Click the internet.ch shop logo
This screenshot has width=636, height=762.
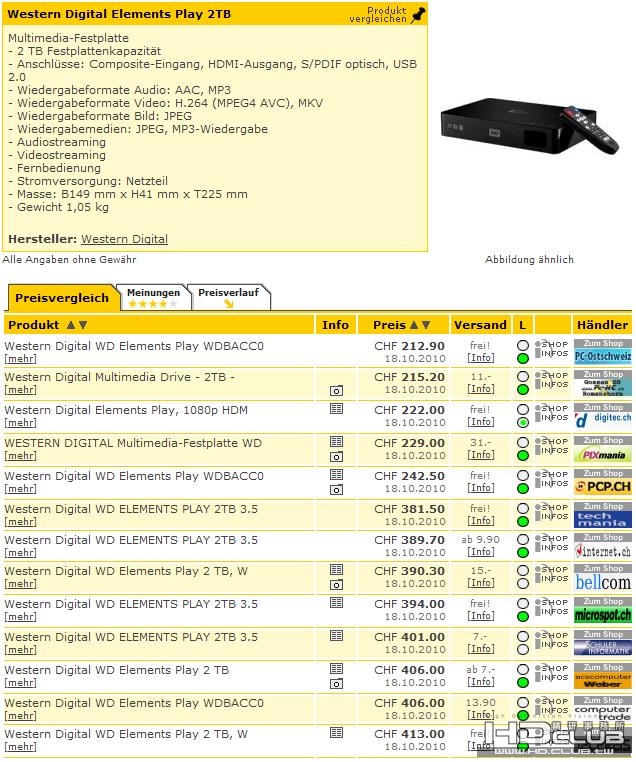tap(603, 551)
